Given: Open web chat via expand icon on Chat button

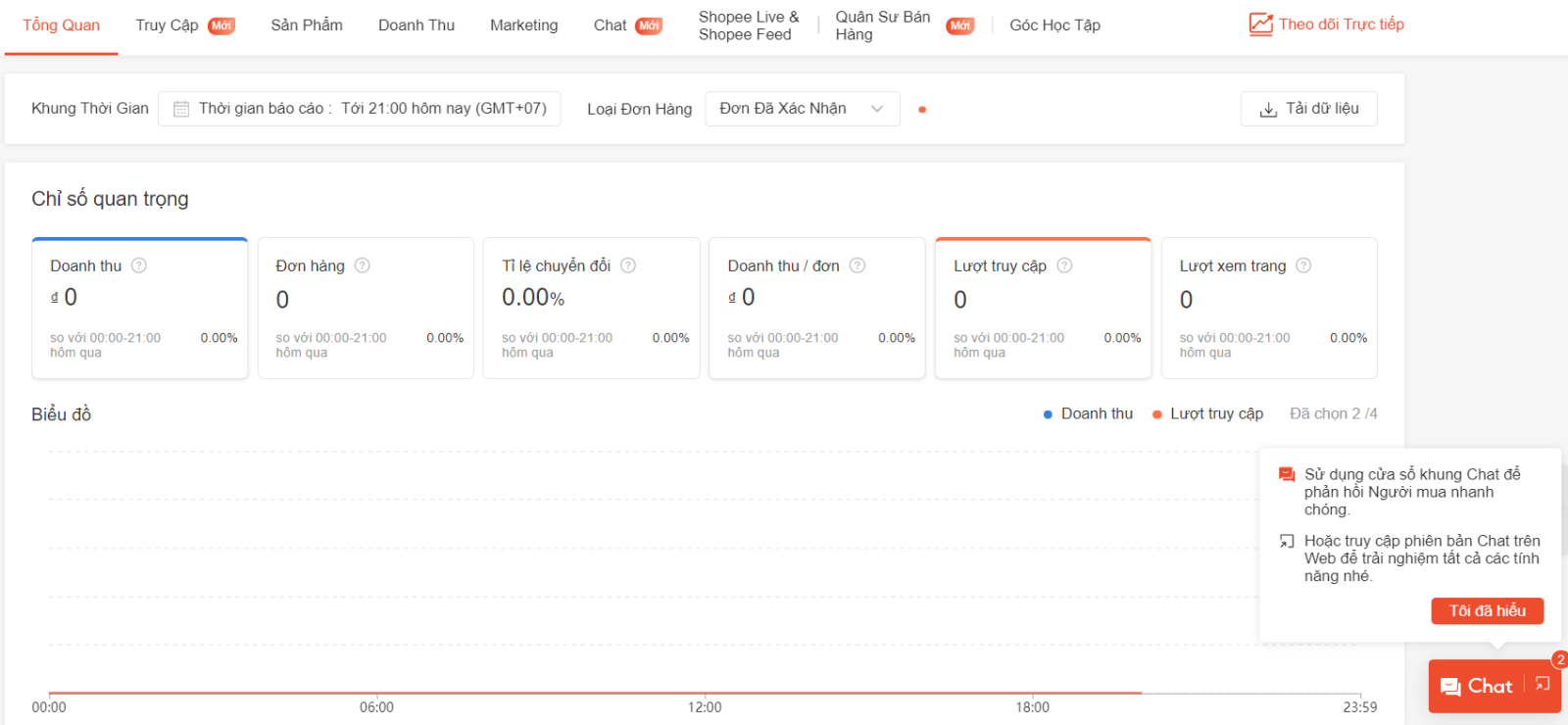Looking at the screenshot, I should tap(1543, 685).
